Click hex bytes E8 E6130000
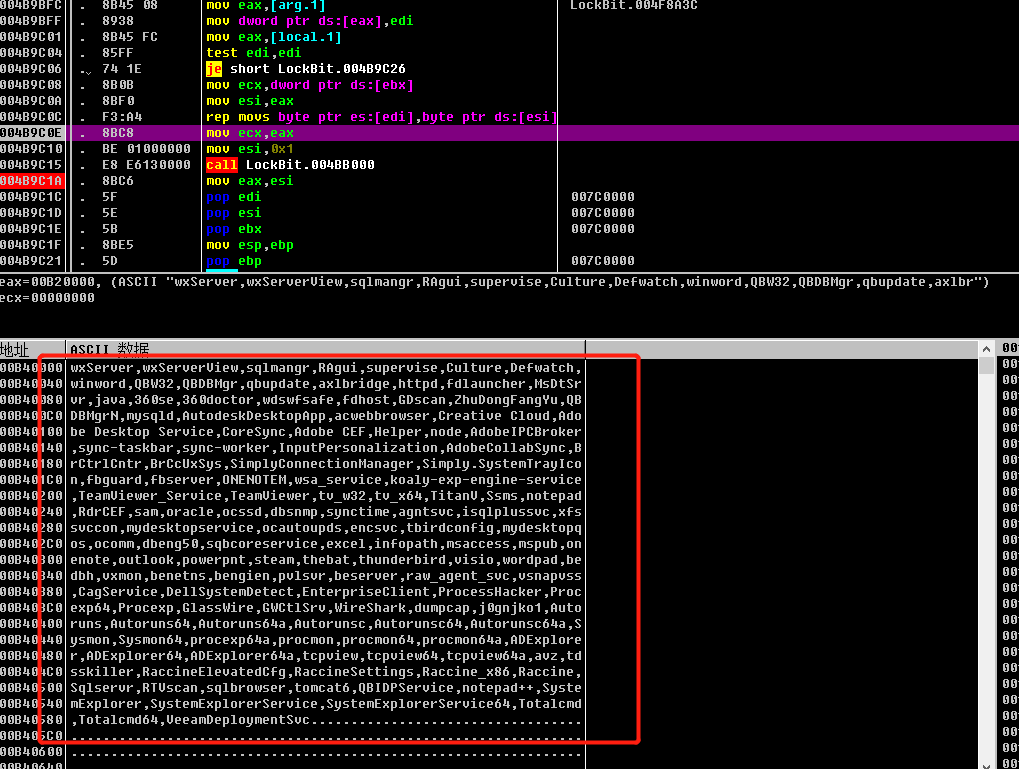Viewport: 1019px width, 769px height. point(146,164)
